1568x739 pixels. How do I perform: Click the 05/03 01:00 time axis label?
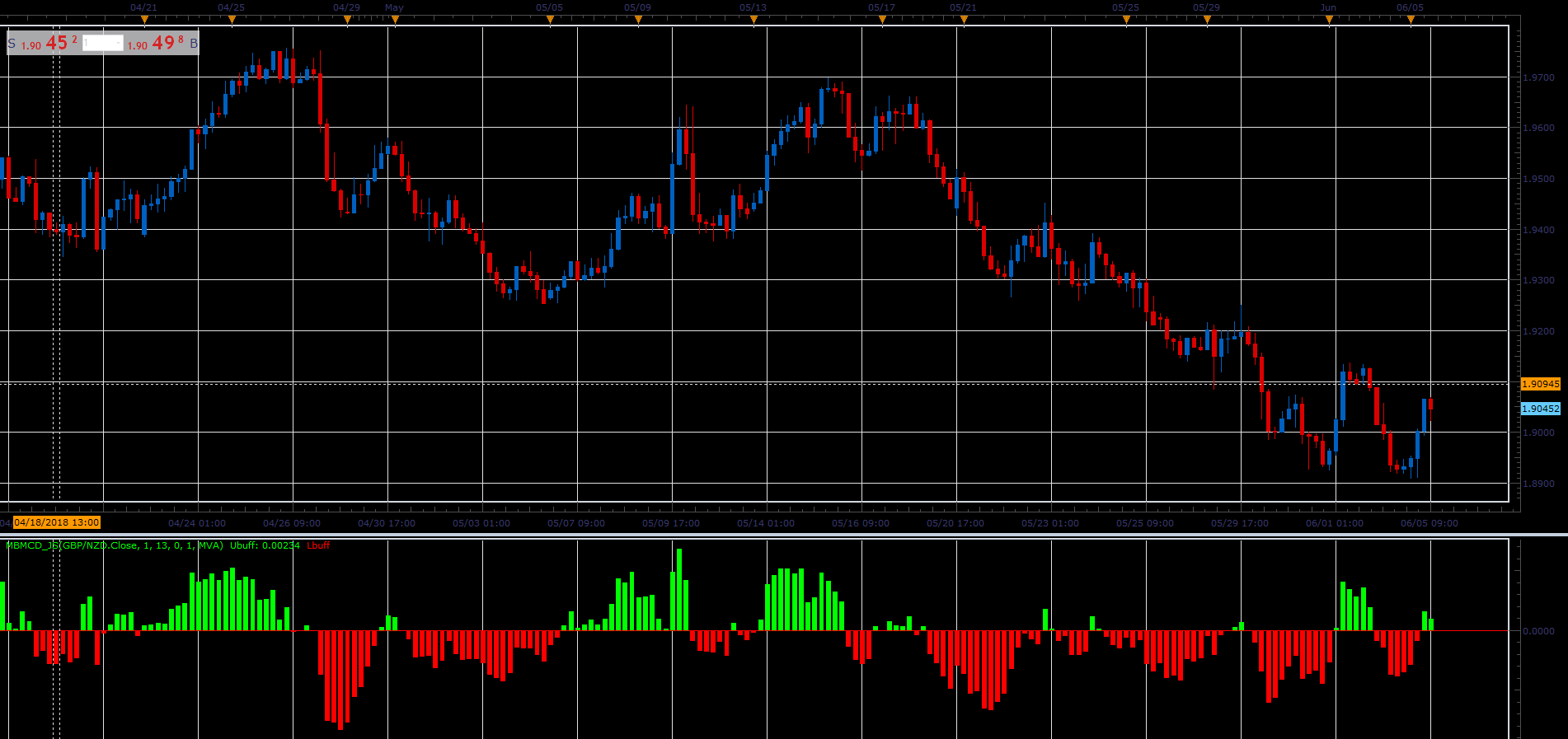(481, 523)
